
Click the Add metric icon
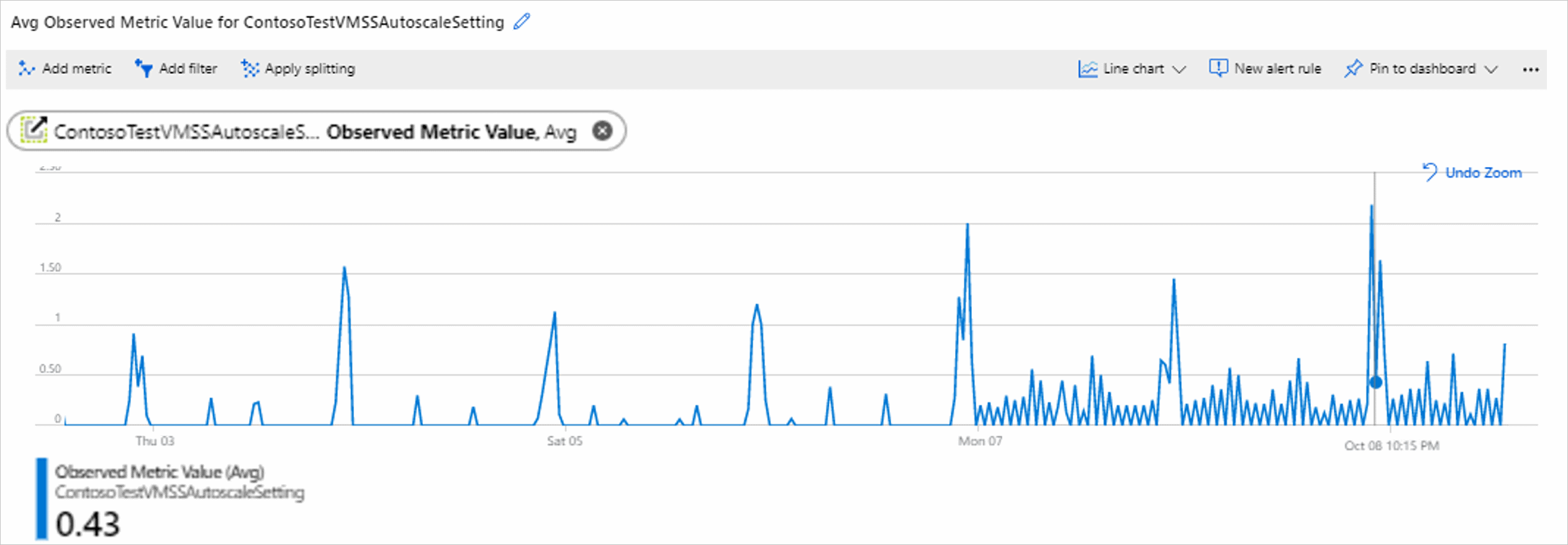27,68
